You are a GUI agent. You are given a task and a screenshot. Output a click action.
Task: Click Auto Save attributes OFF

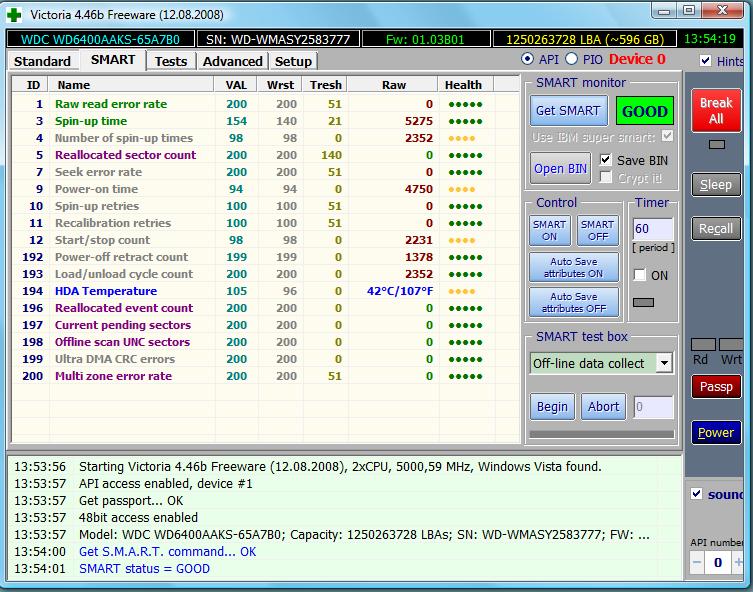(x=574, y=302)
